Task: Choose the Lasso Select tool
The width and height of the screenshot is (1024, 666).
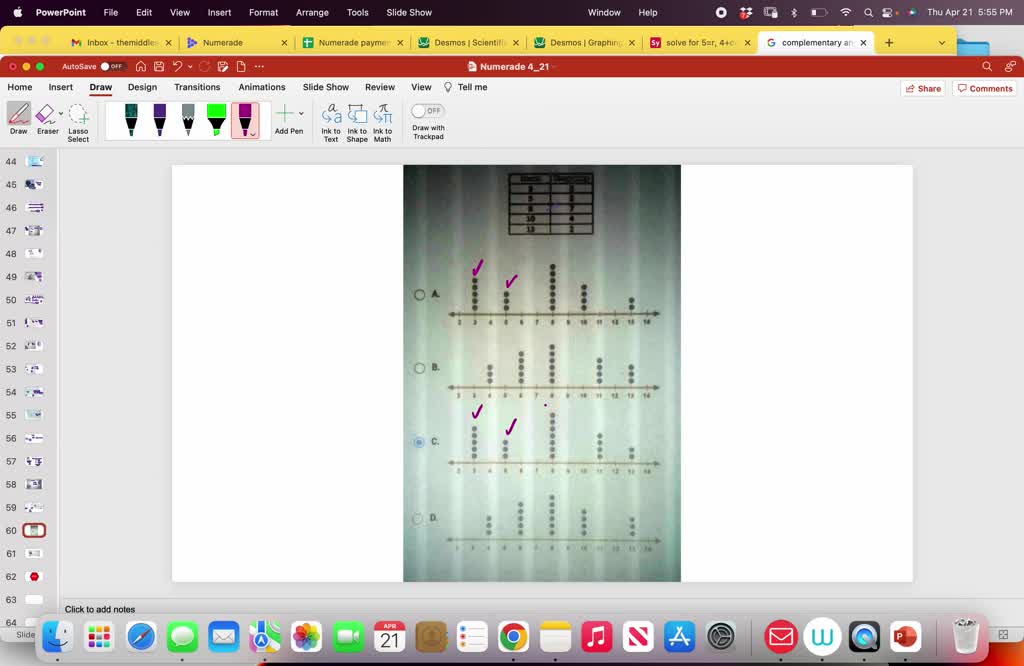Action: 78,123
